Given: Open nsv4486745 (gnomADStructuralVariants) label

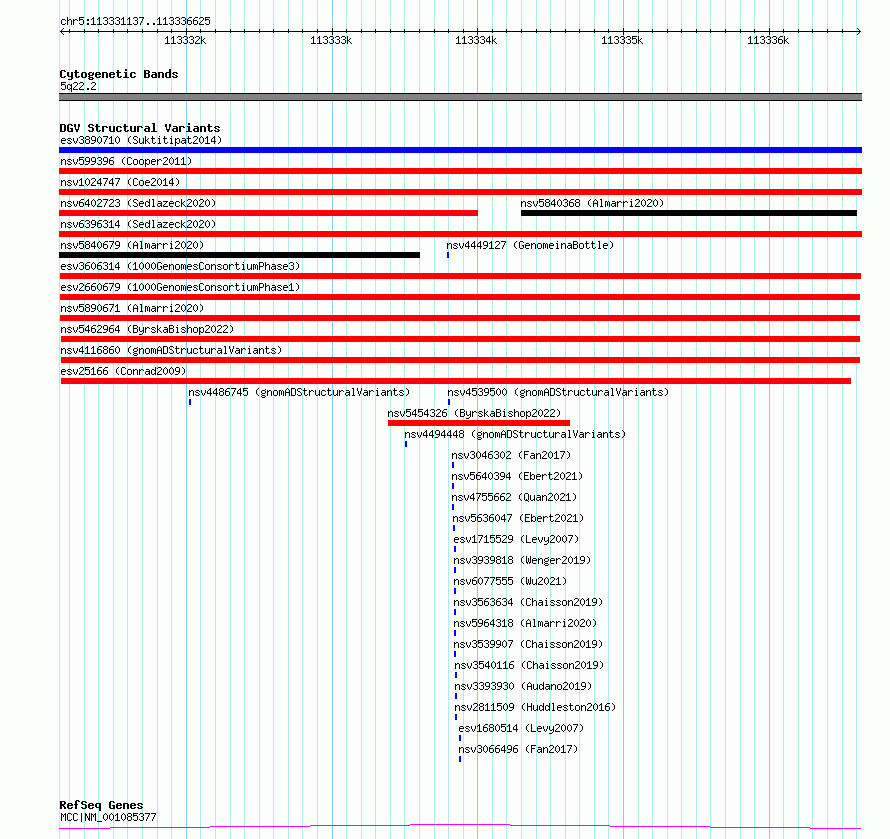Looking at the screenshot, I should [299, 392].
